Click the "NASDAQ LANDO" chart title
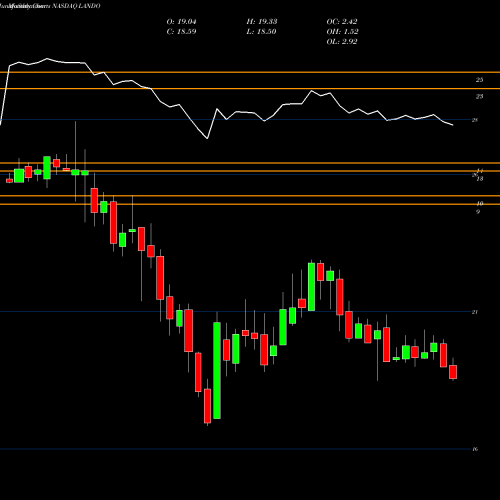Screen dimensions: 500x500 point(76,6)
